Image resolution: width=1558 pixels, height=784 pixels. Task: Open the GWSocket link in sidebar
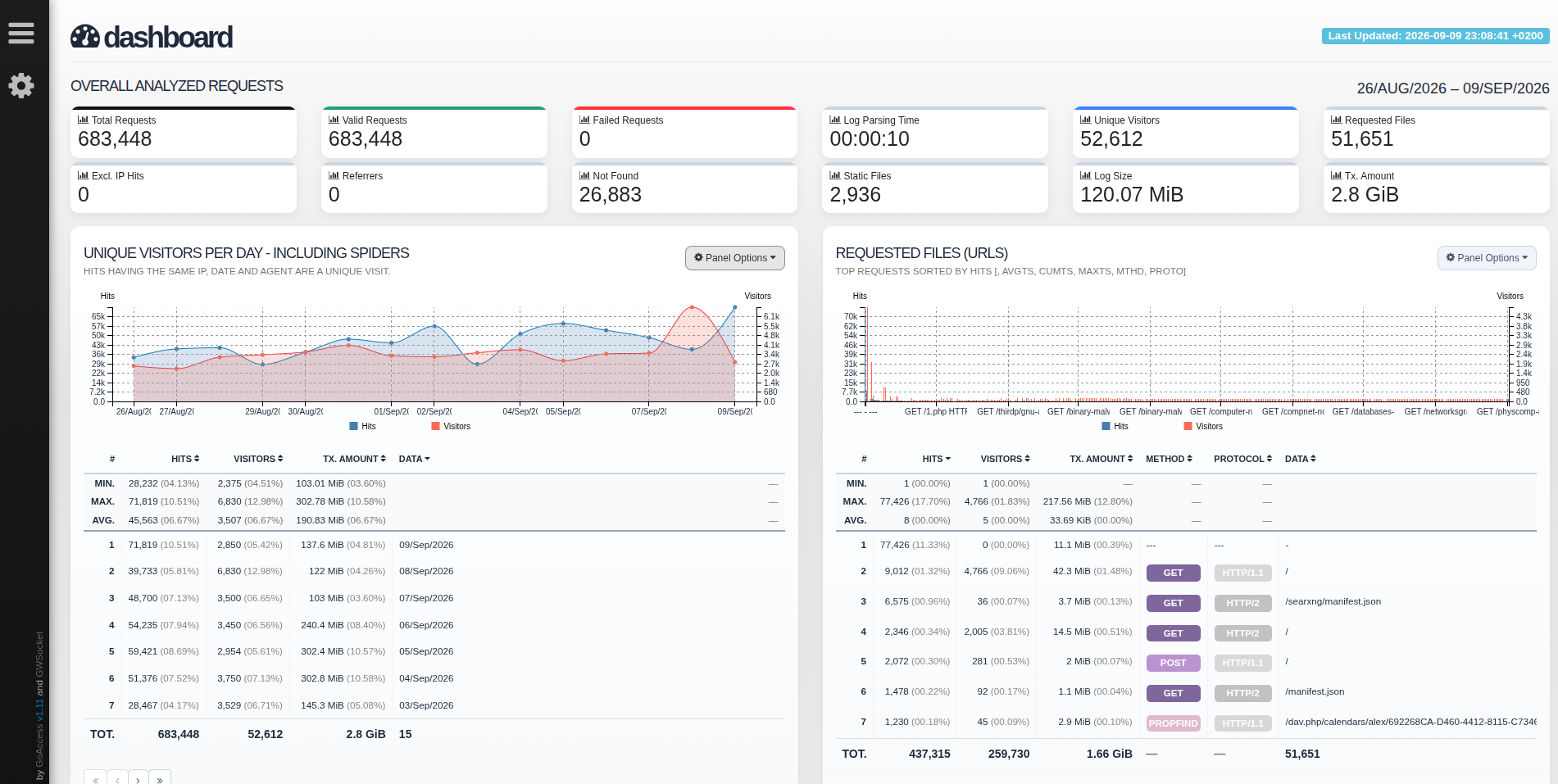(39, 655)
